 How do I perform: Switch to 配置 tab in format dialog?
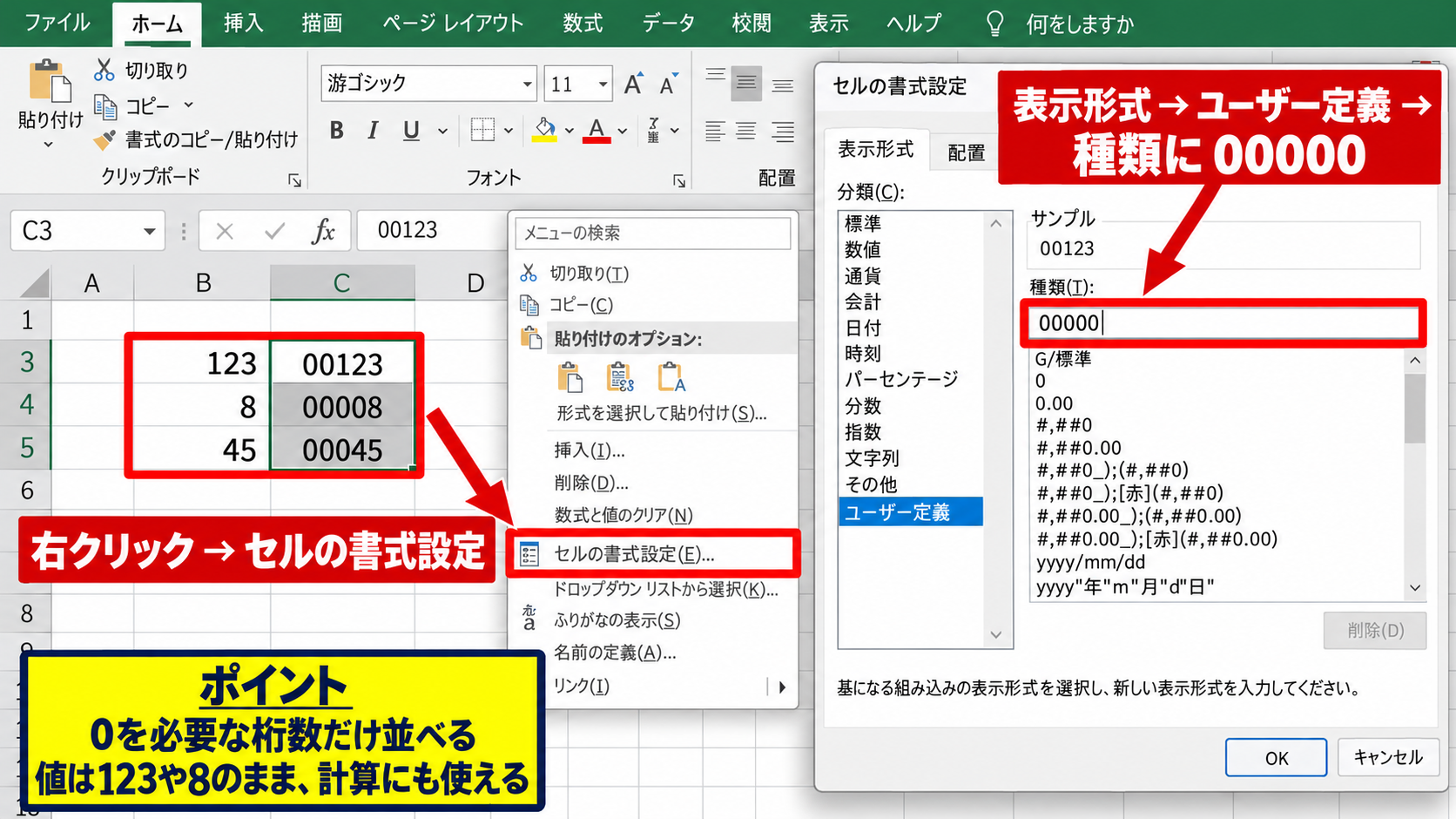(966, 152)
